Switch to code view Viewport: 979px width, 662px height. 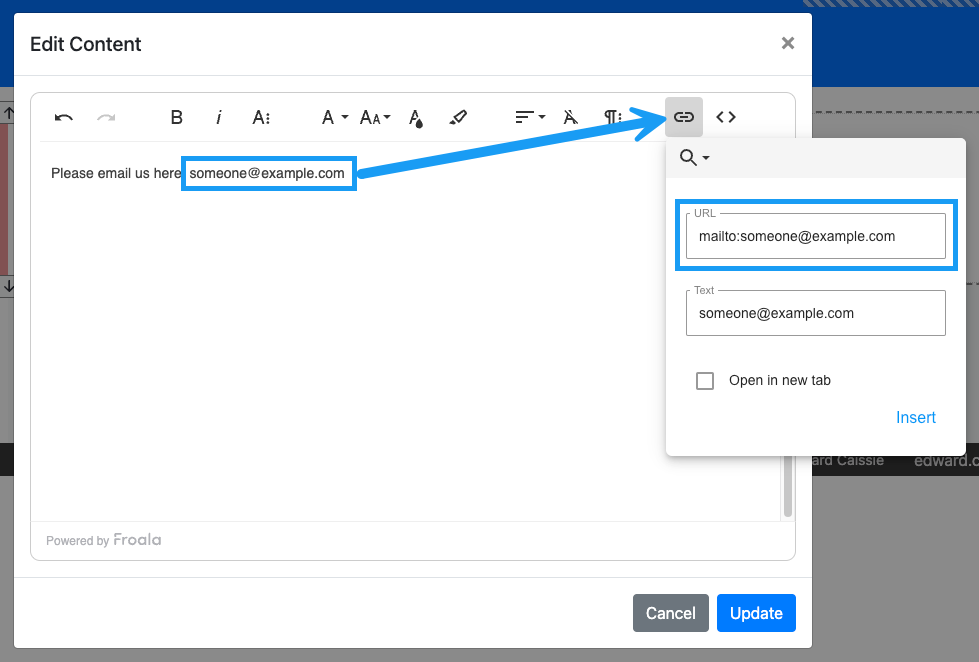coord(726,117)
